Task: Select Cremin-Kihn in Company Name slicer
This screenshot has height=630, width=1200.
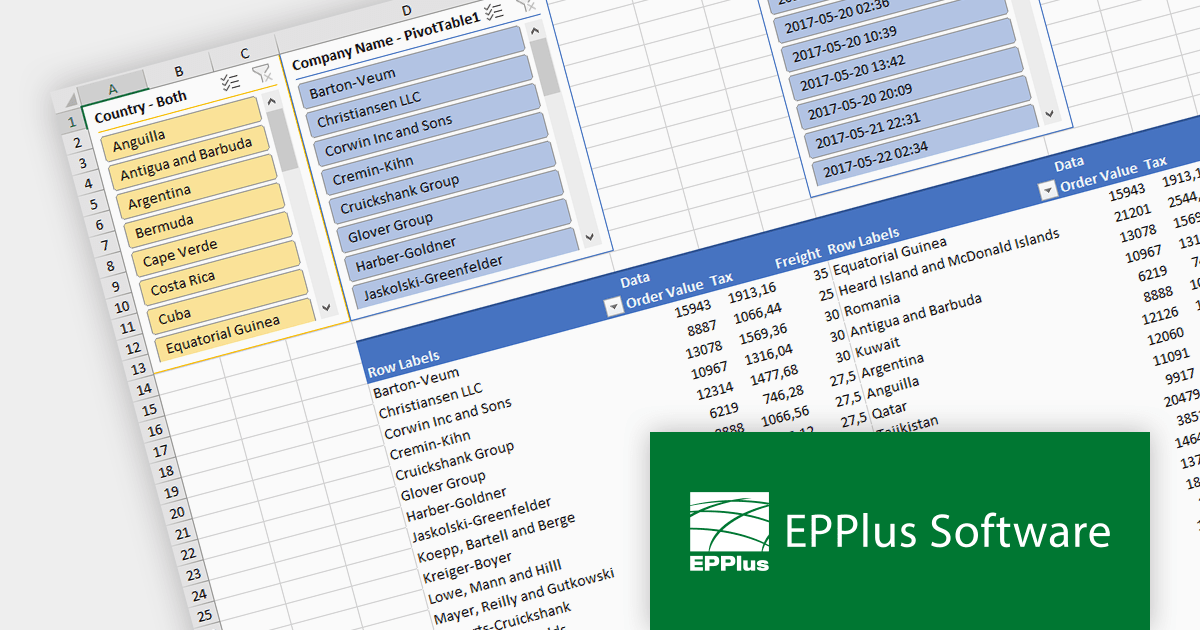Action: (x=434, y=155)
